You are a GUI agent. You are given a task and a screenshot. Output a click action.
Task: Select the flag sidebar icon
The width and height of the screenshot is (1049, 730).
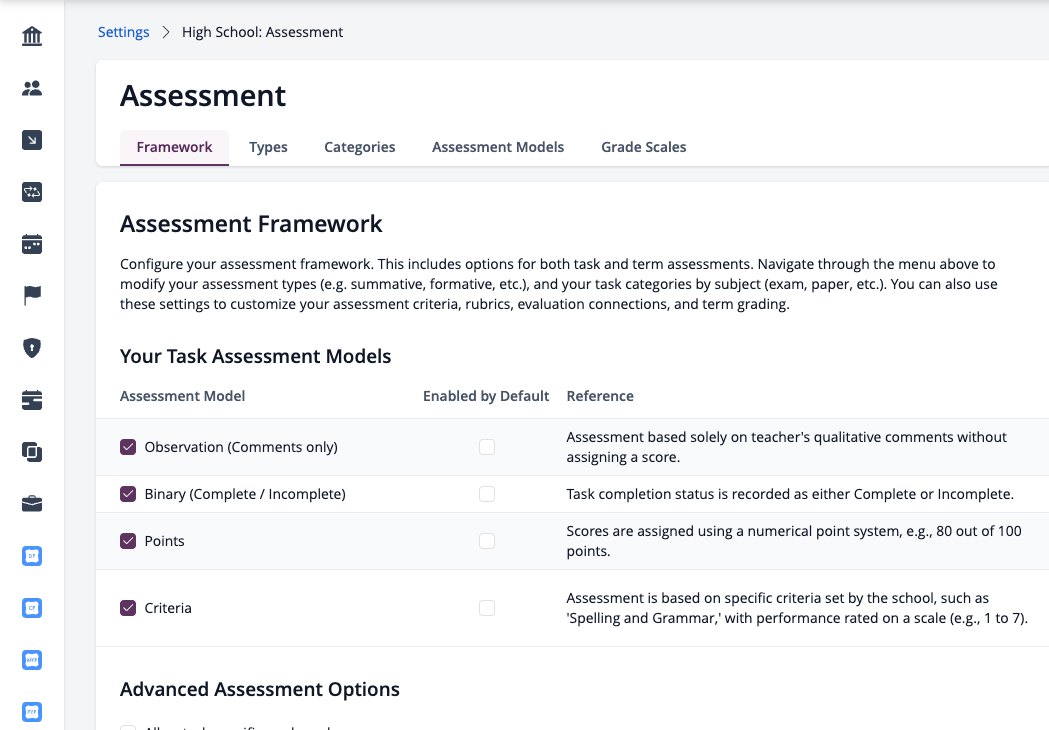pyautogui.click(x=31, y=295)
